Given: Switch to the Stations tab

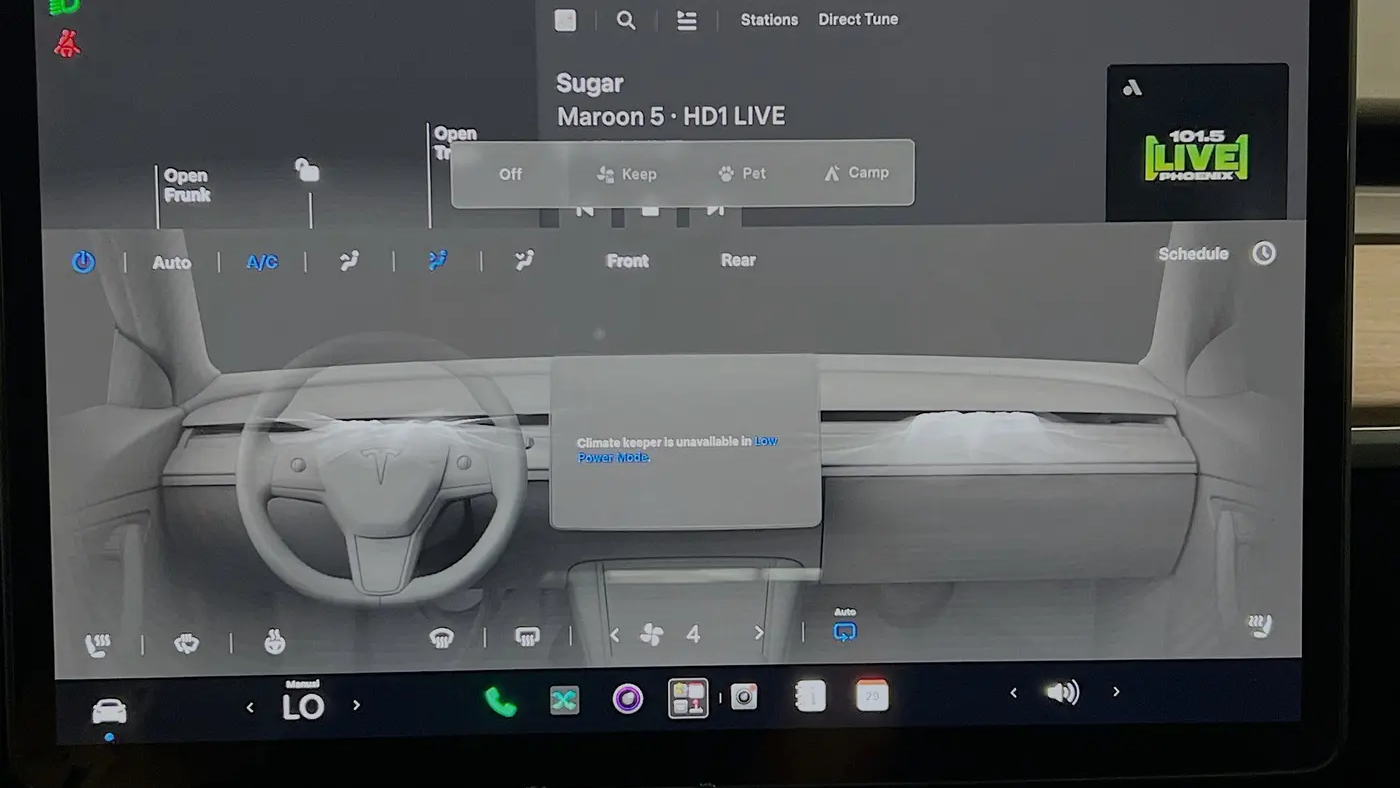Looking at the screenshot, I should point(769,19).
